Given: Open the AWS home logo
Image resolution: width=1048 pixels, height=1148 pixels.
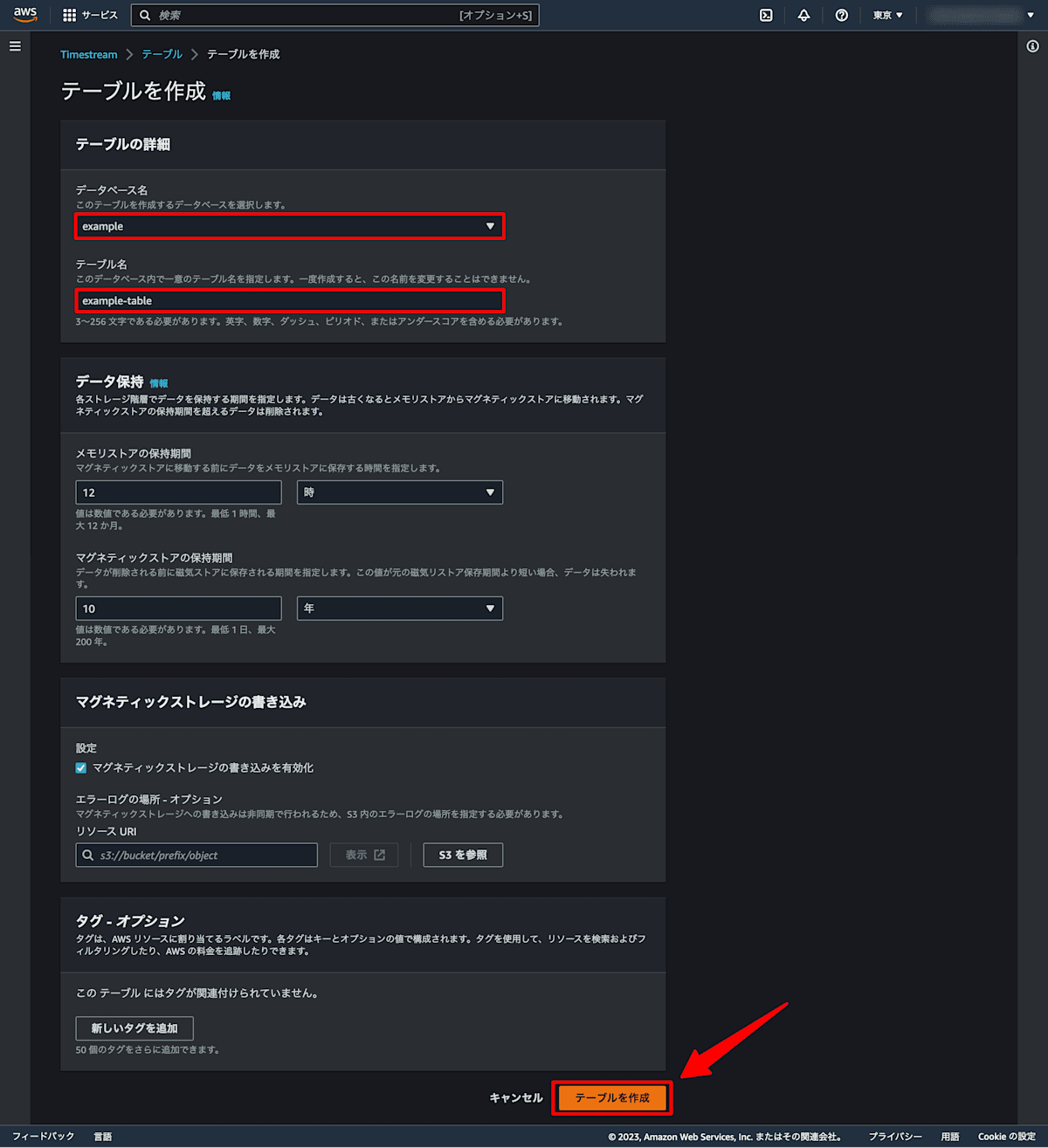Looking at the screenshot, I should tap(25, 15).
